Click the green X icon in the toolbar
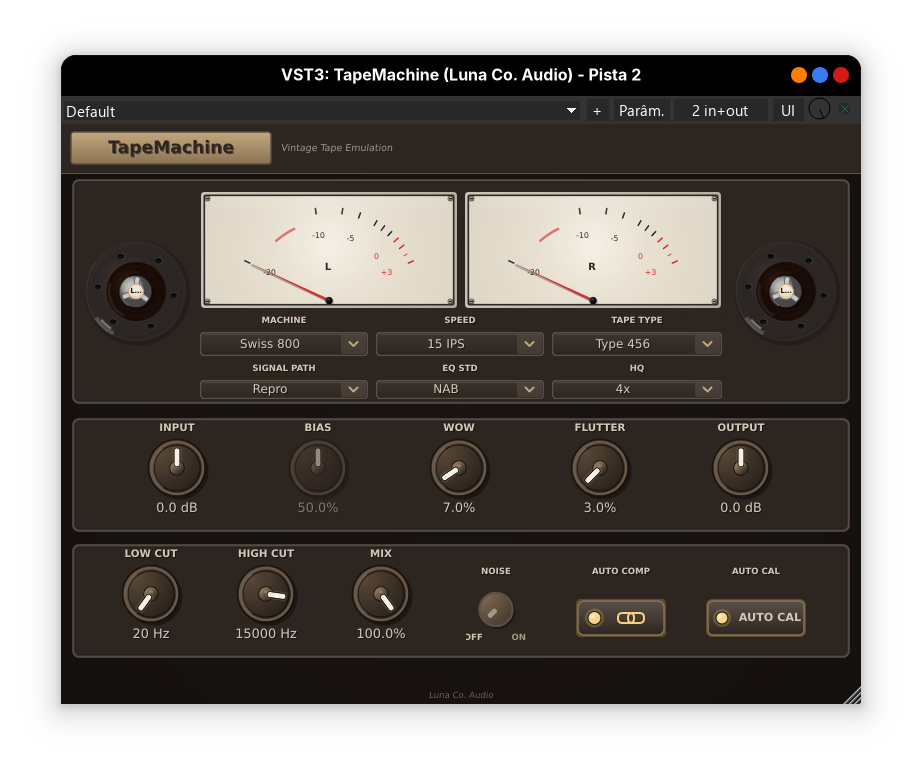Image resolution: width=922 pixels, height=771 pixels. (845, 110)
